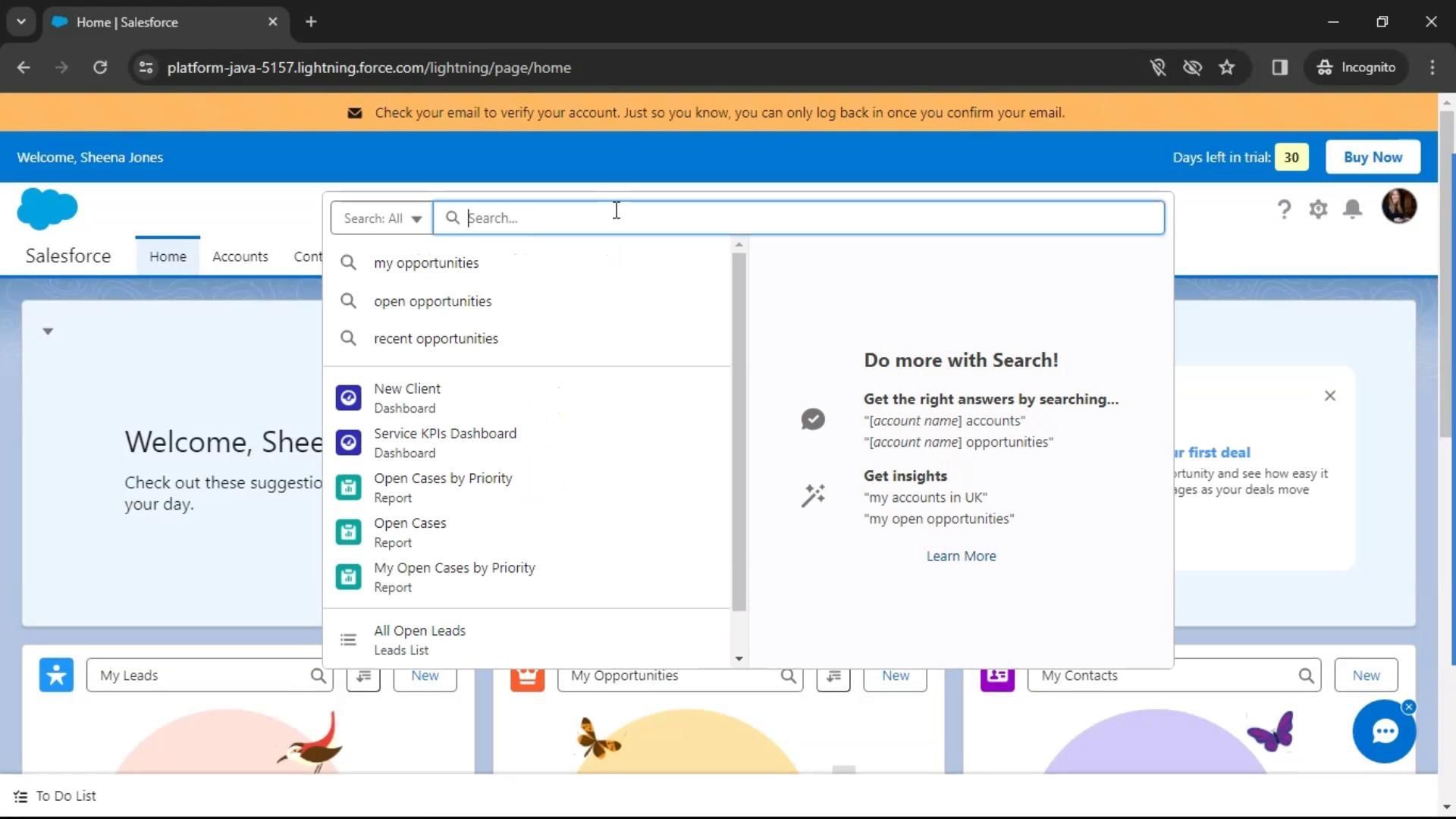Collapse the welcome section arrow
The image size is (1456, 819).
tap(48, 331)
